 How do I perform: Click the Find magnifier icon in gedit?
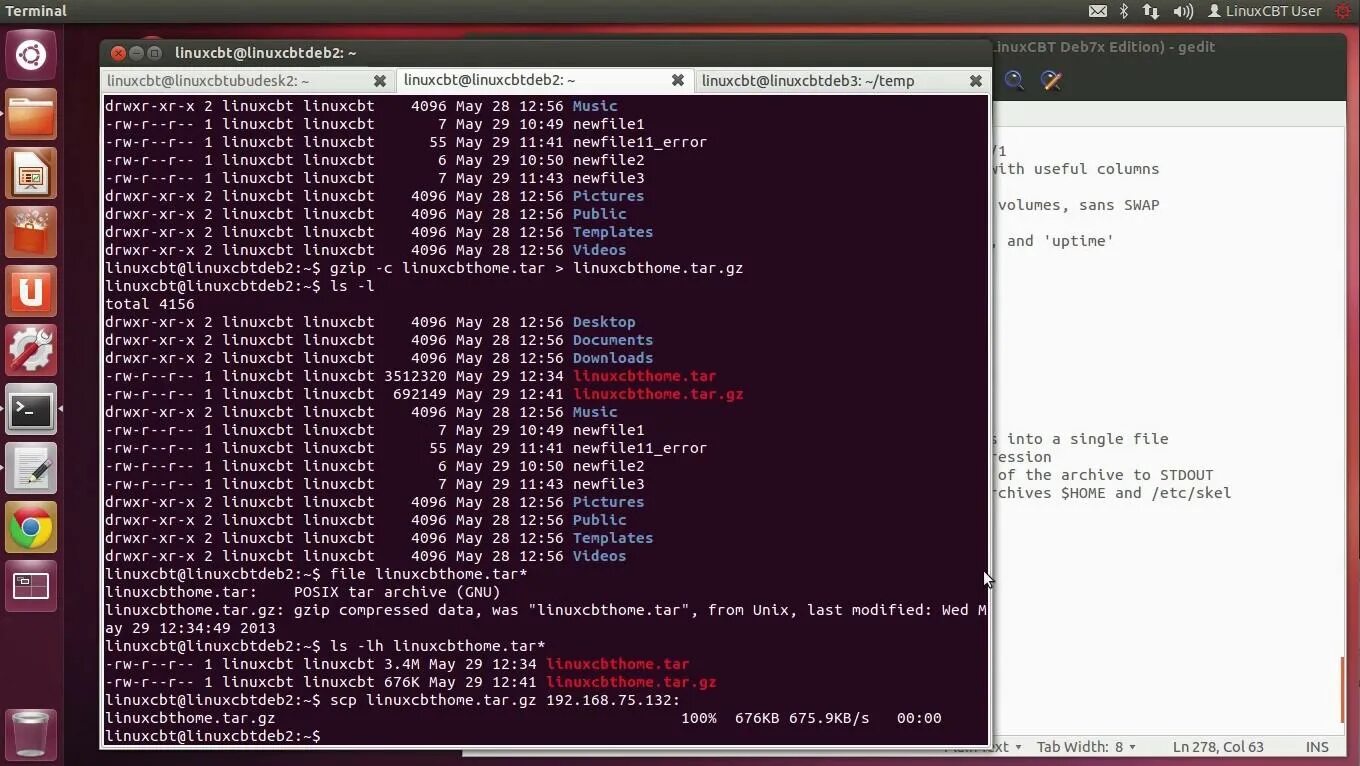(1014, 81)
